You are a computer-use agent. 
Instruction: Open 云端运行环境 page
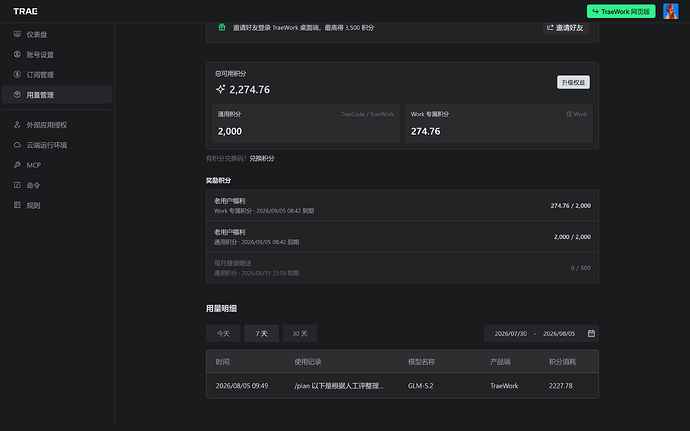pos(57,145)
